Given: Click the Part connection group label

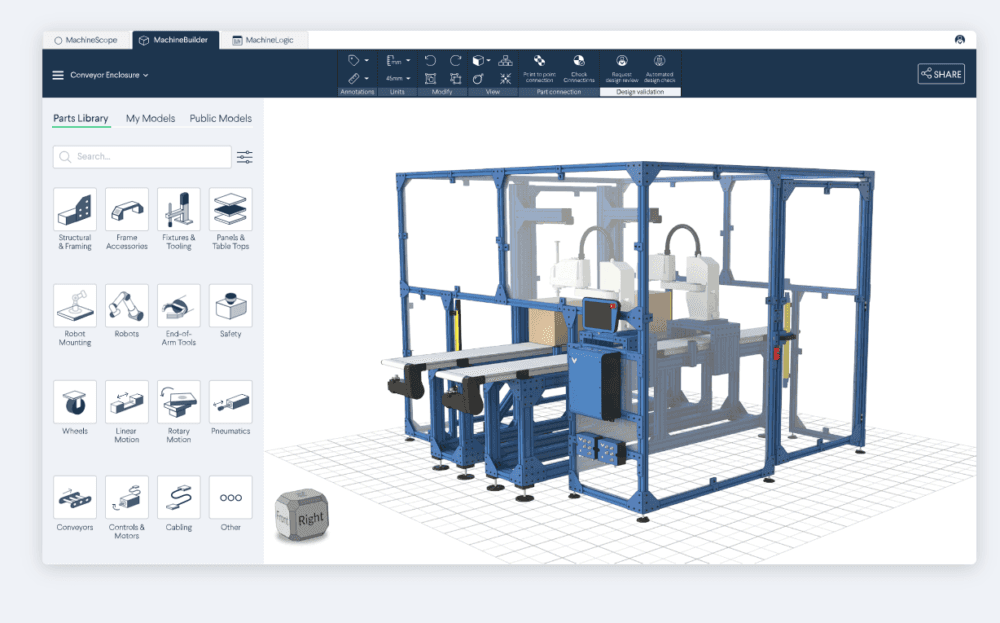Looking at the screenshot, I should click(x=559, y=92).
